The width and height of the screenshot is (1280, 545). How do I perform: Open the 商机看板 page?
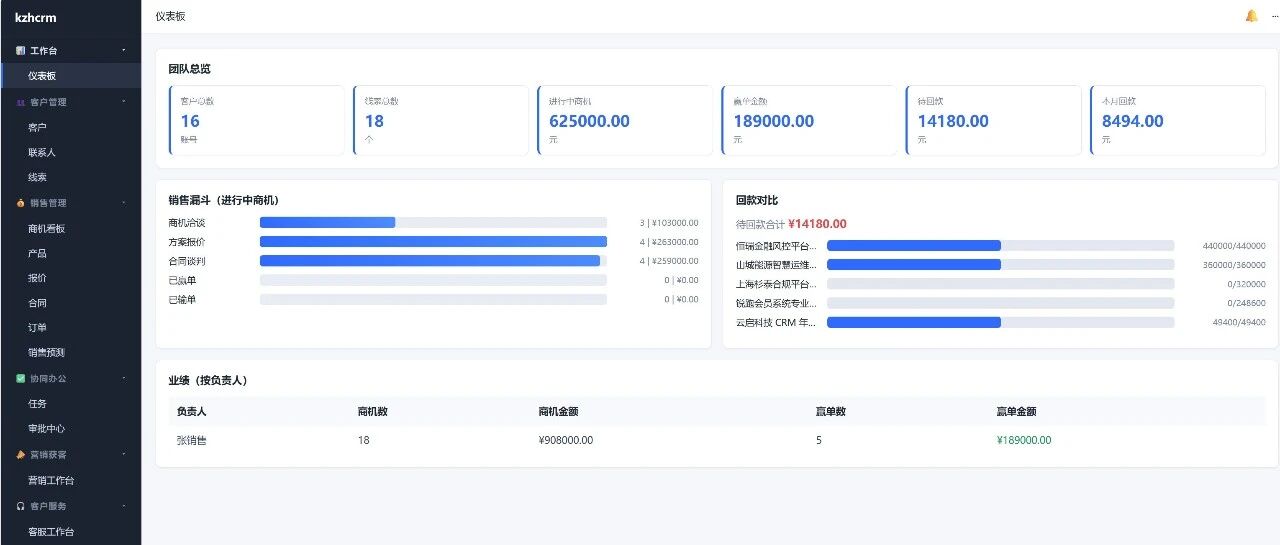click(70, 229)
